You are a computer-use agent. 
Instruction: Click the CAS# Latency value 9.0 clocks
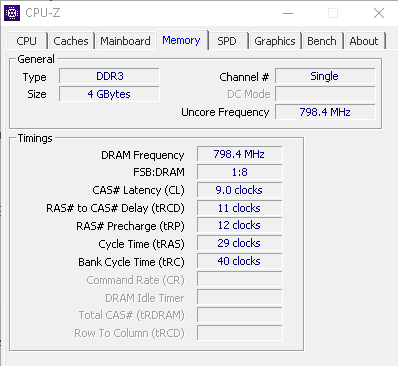click(x=239, y=190)
